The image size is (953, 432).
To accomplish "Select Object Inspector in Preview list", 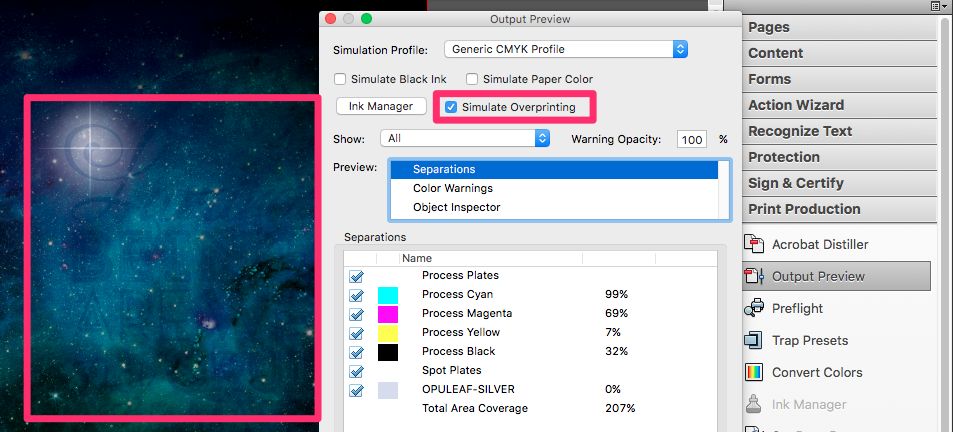I will pos(455,207).
